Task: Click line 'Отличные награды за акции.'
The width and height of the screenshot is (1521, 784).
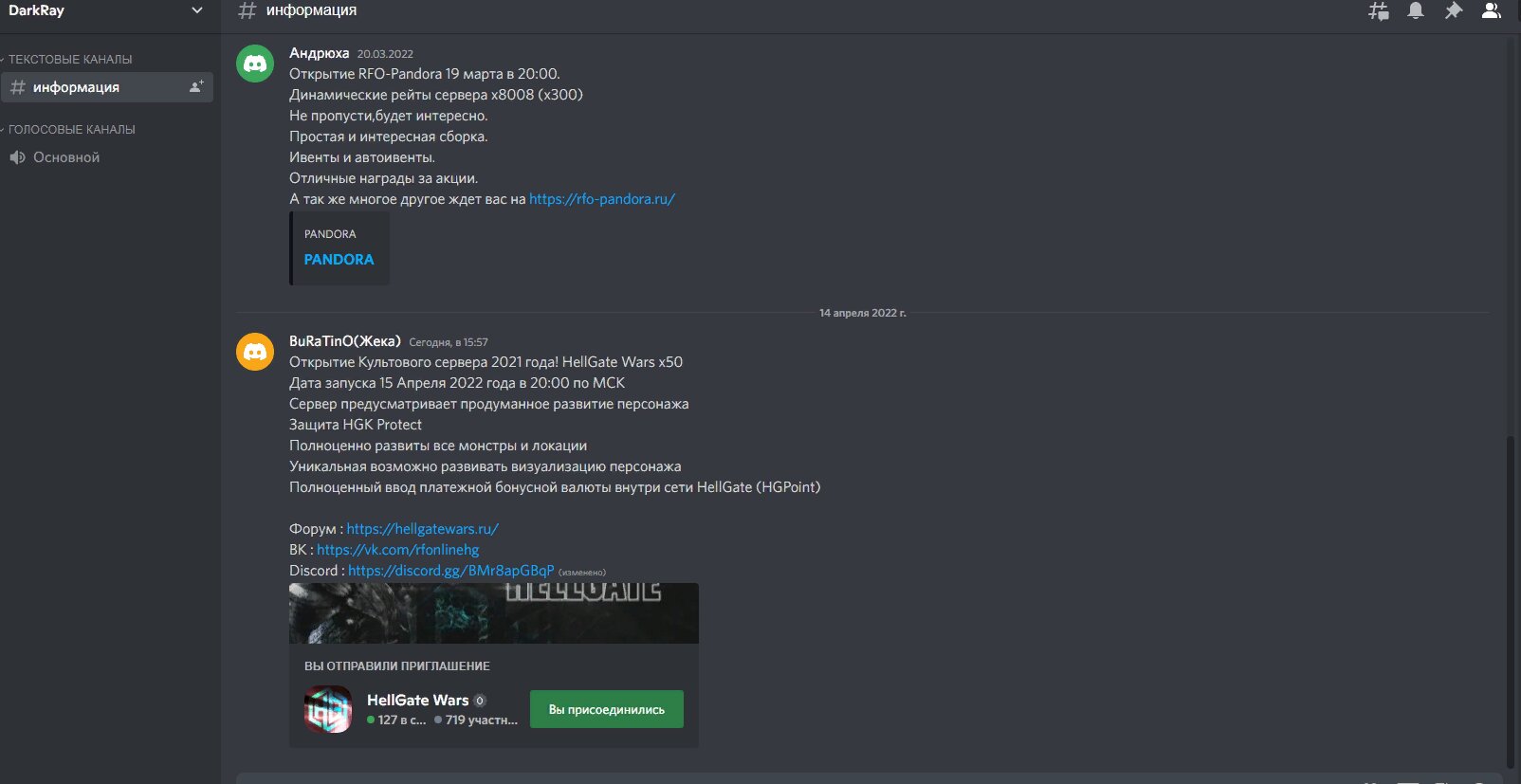Action: click(384, 178)
